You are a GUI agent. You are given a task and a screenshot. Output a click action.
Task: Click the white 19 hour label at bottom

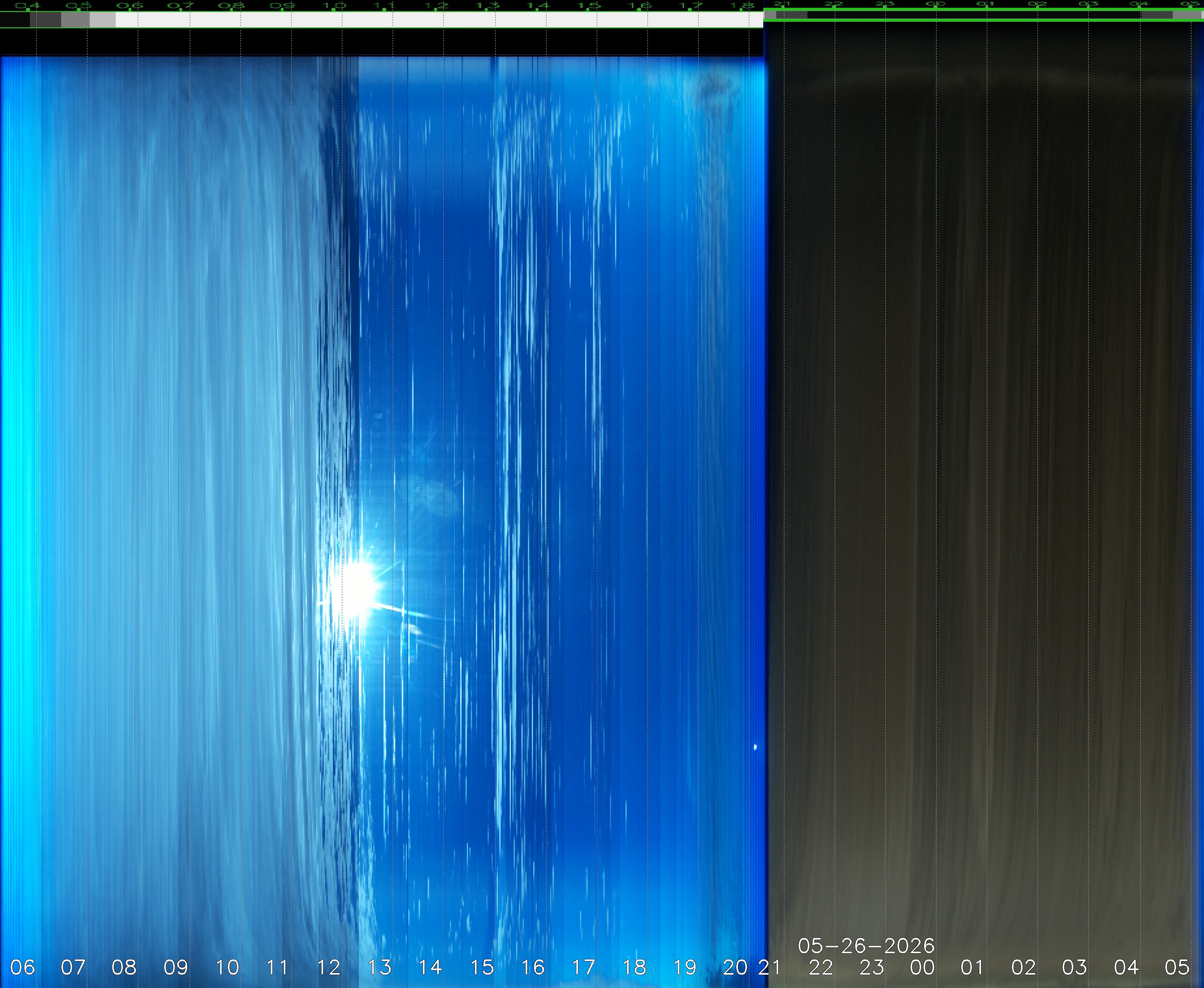685,967
